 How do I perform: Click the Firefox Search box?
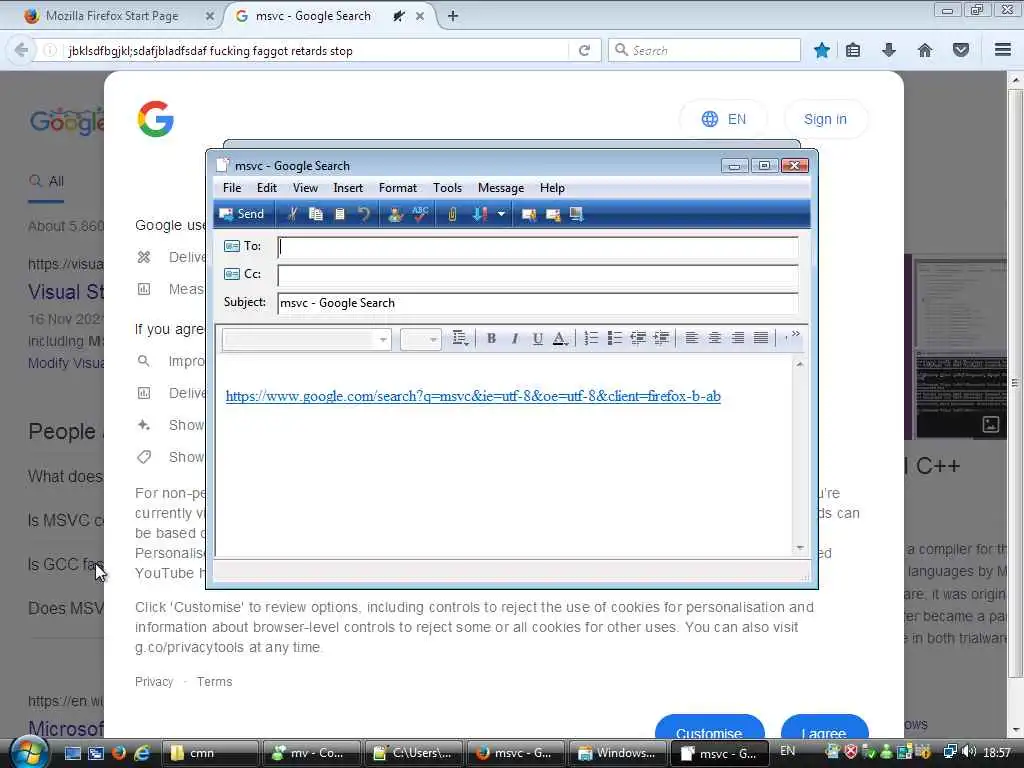(704, 50)
